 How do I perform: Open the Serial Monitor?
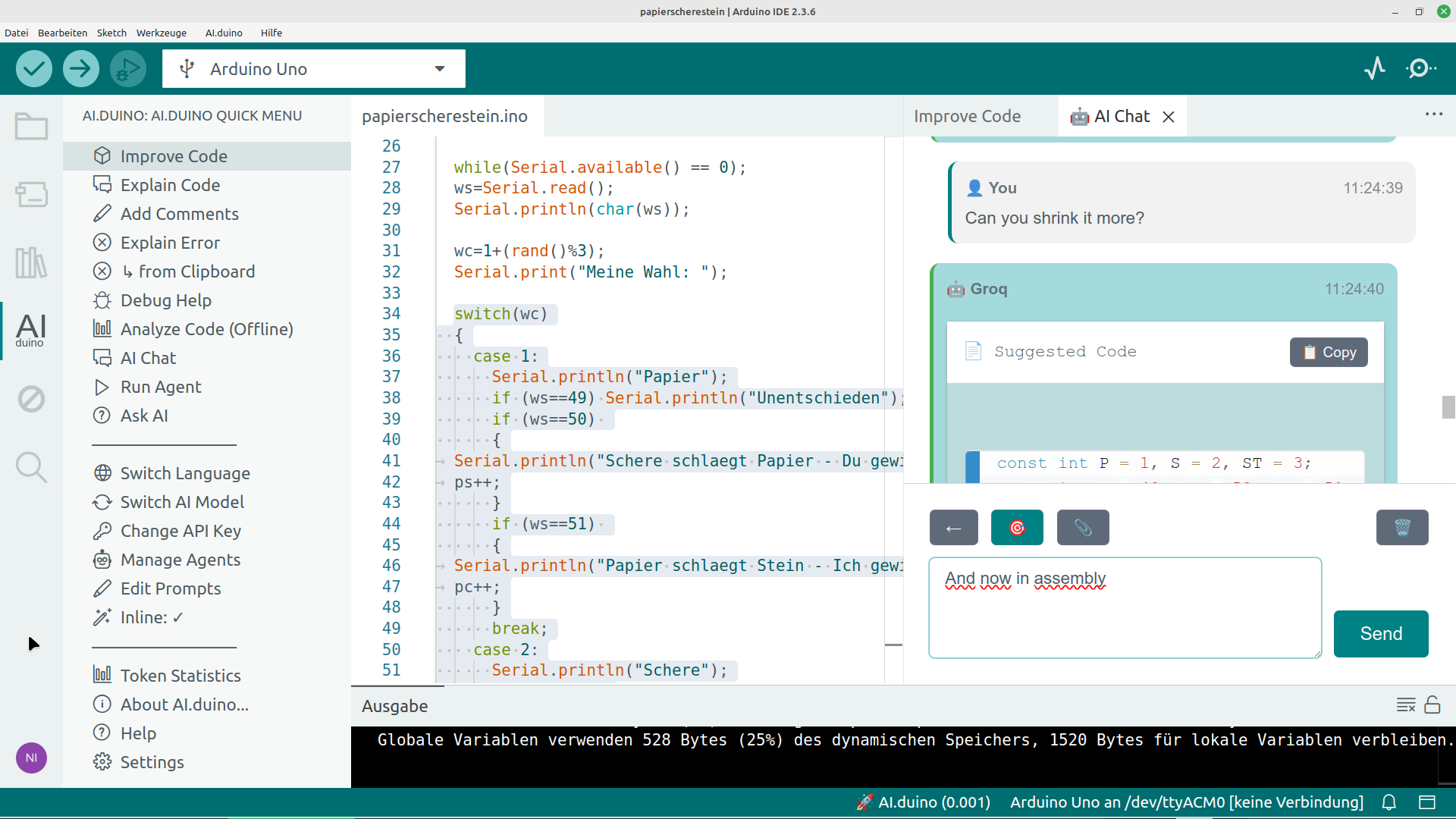[x=1421, y=68]
